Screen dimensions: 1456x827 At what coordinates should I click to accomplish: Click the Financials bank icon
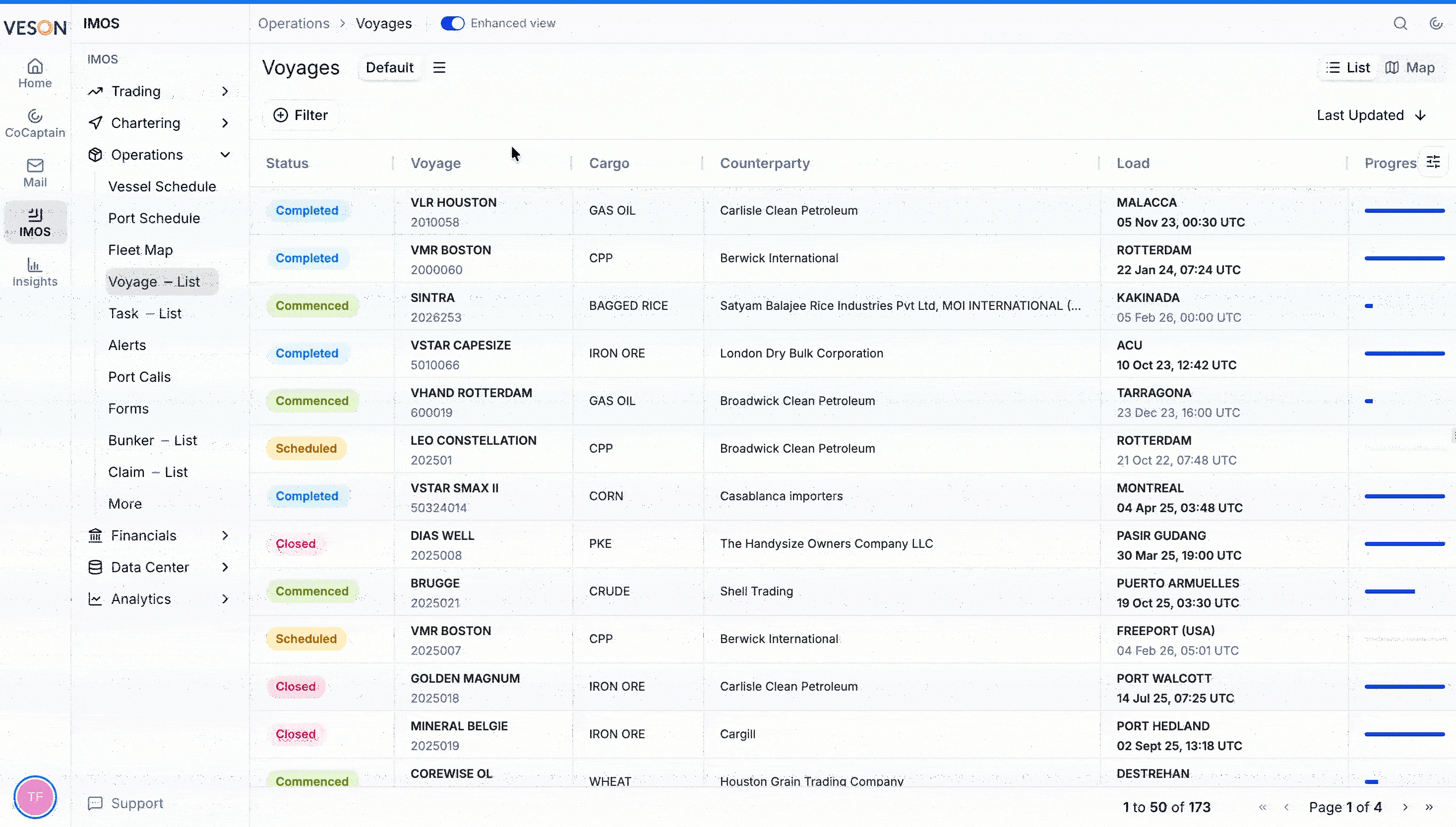click(95, 535)
